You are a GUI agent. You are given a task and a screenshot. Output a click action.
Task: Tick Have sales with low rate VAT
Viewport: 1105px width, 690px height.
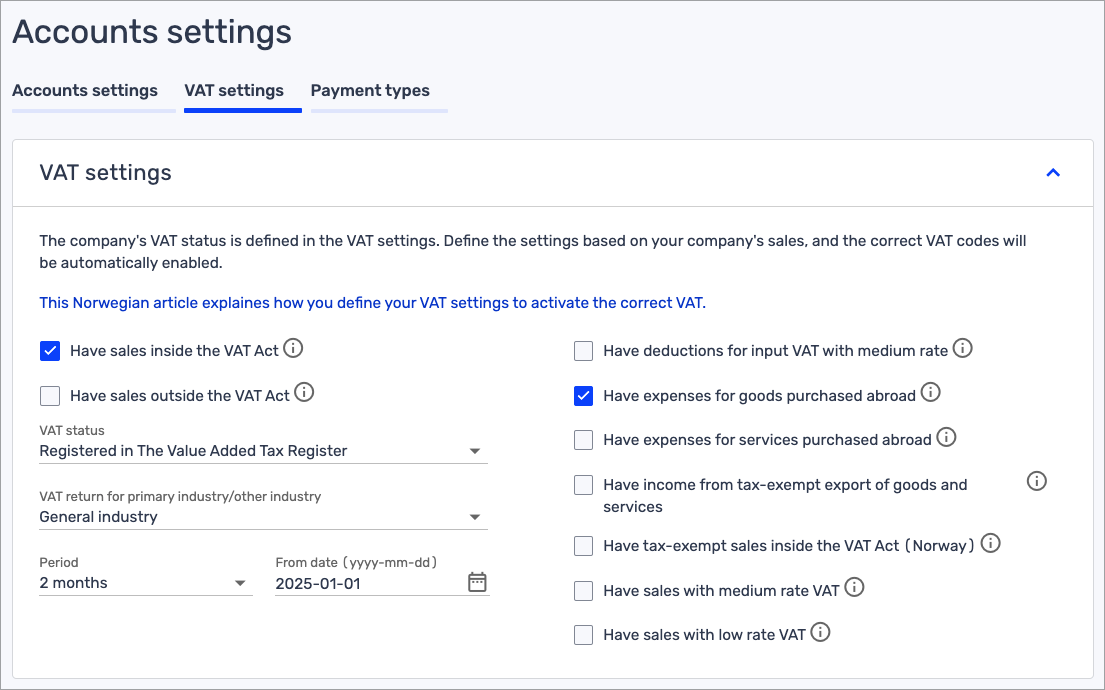tap(583, 634)
